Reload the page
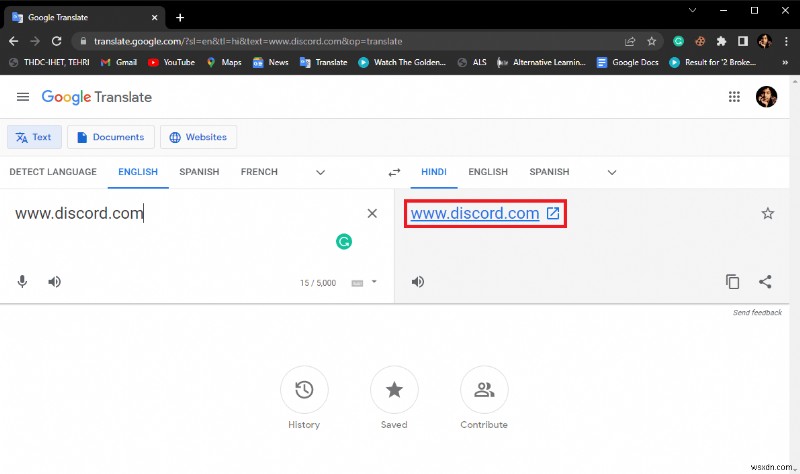This screenshot has height=474, width=800. pyautogui.click(x=57, y=41)
